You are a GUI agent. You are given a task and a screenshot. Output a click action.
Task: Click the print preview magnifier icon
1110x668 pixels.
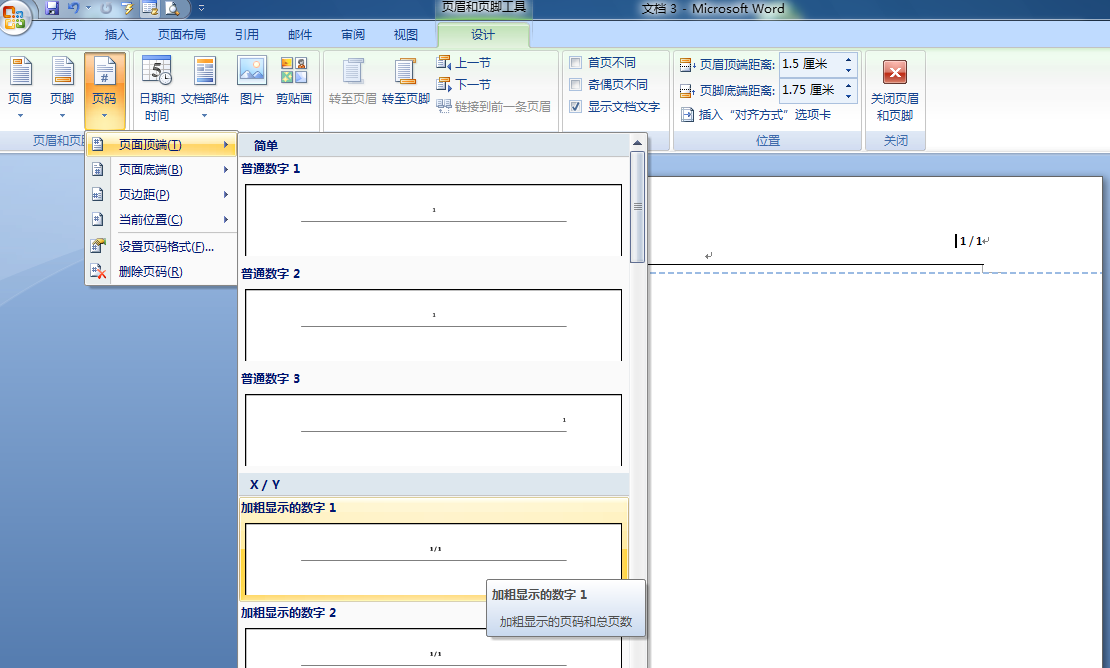click(x=172, y=8)
